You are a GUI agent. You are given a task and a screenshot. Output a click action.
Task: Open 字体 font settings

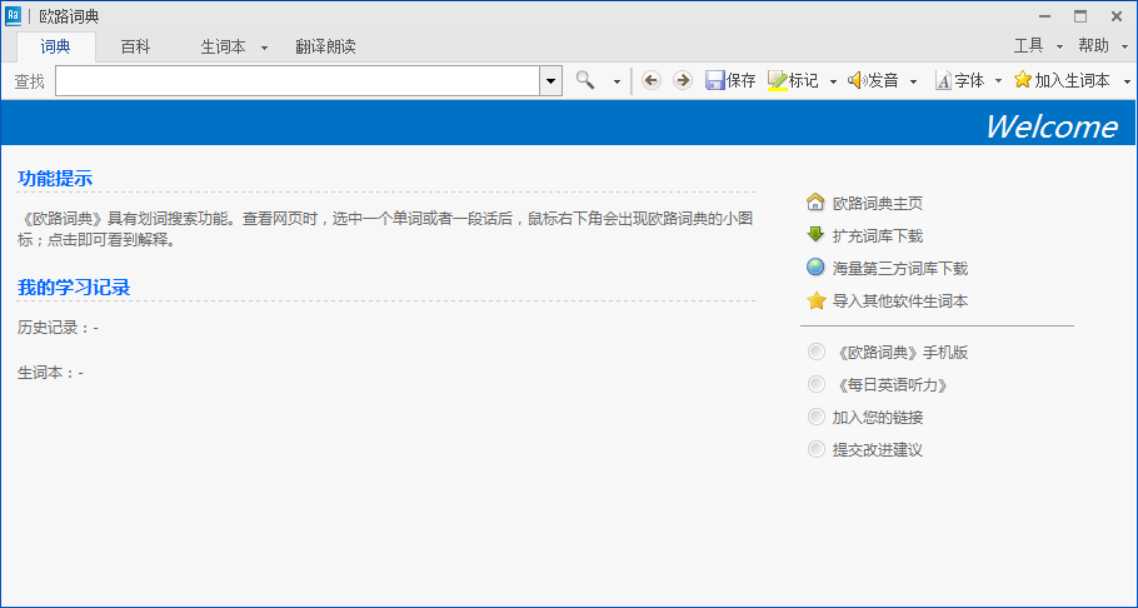click(x=959, y=81)
